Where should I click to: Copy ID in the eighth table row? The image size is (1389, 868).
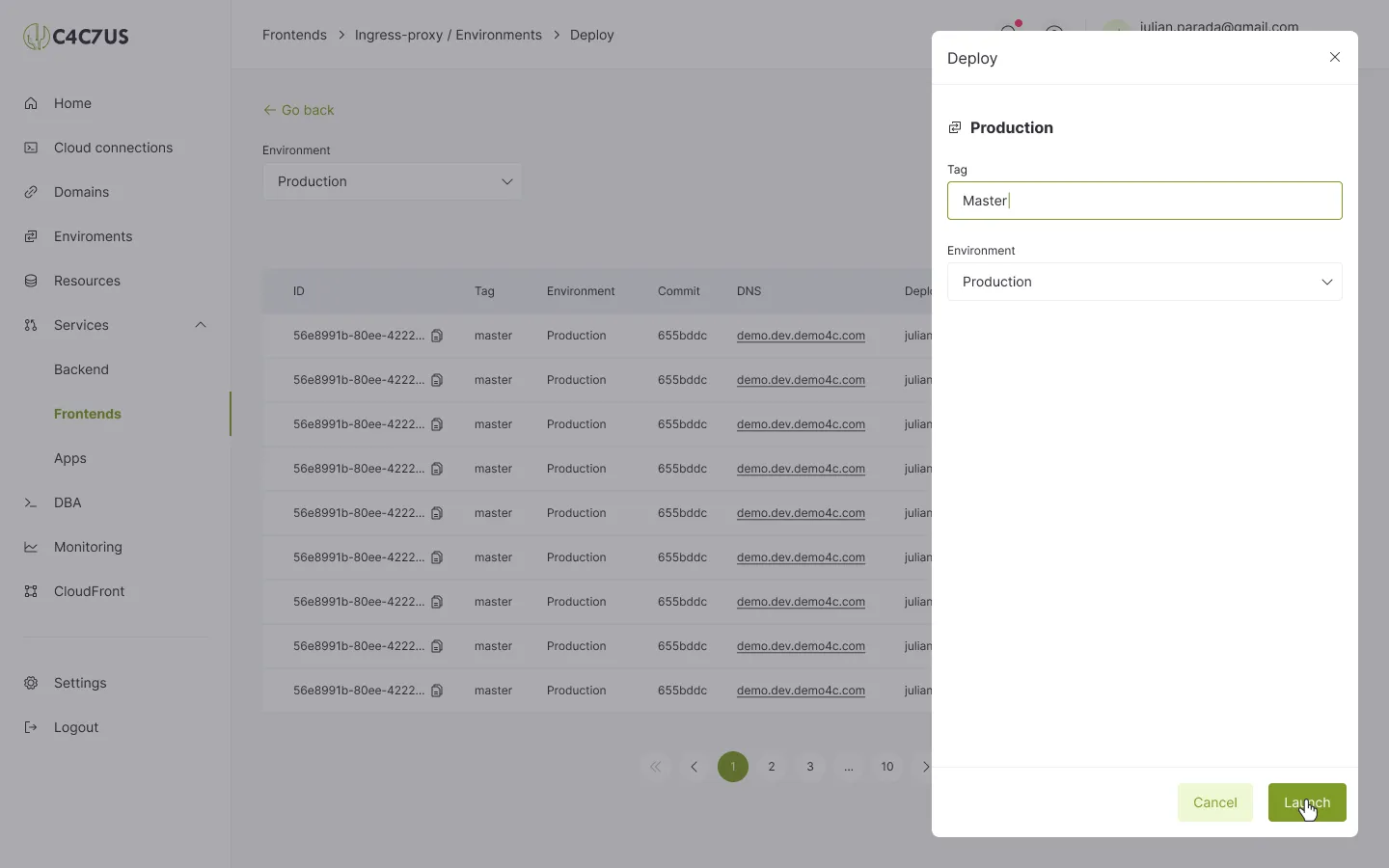point(437,646)
